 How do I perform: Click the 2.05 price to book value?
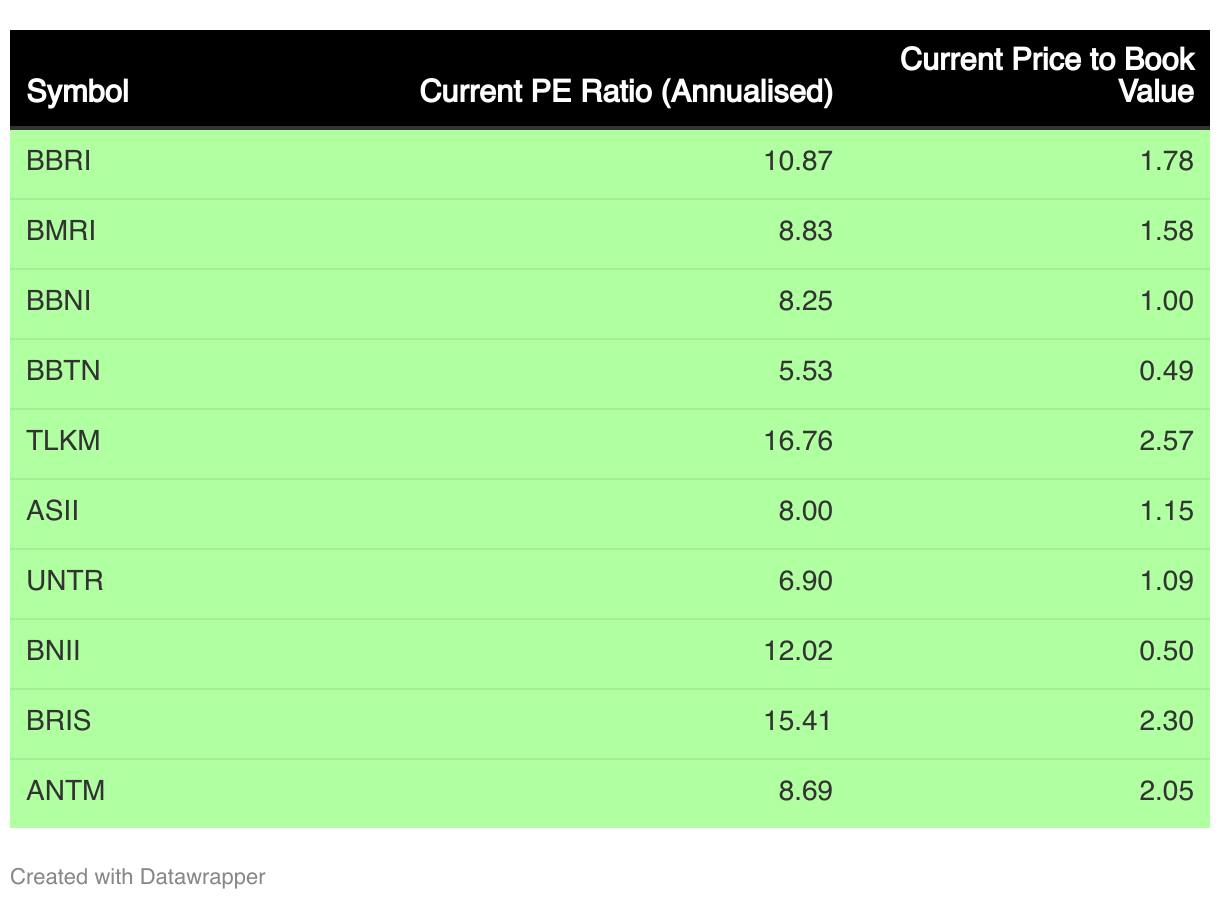click(x=1166, y=791)
